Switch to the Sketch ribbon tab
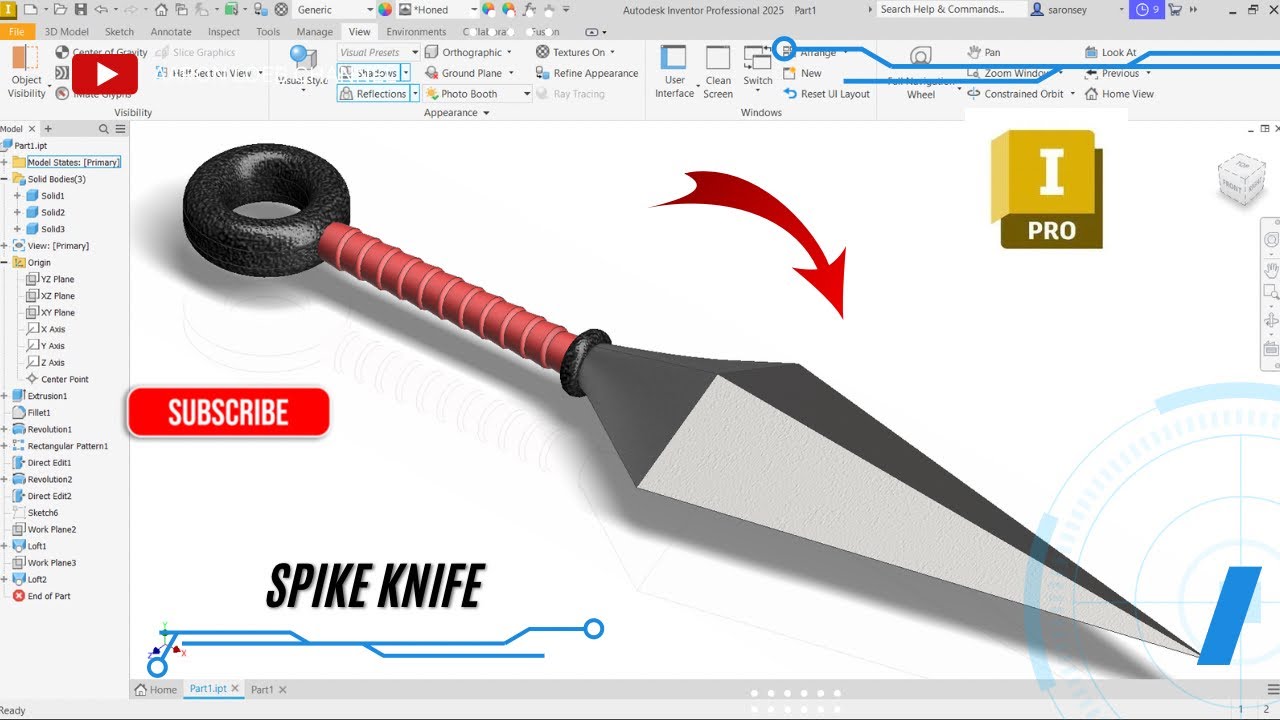Image resolution: width=1280 pixels, height=720 pixels. (x=119, y=31)
